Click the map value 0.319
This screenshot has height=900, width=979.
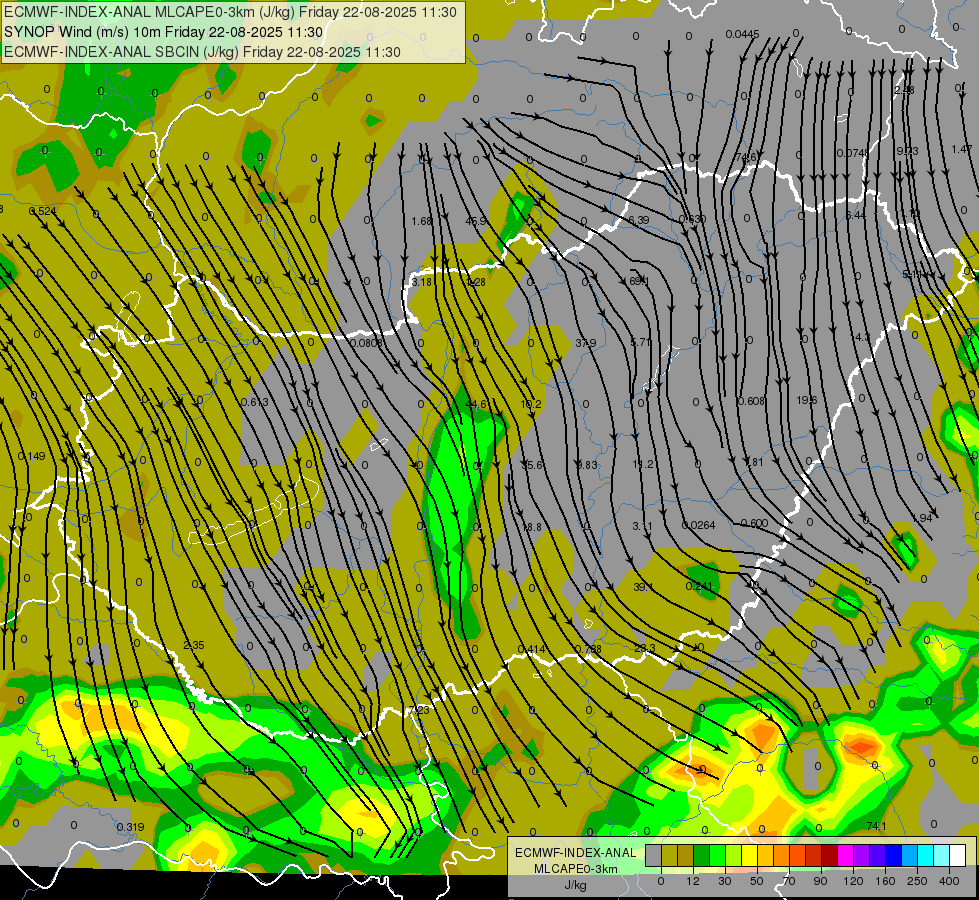[x=130, y=827]
